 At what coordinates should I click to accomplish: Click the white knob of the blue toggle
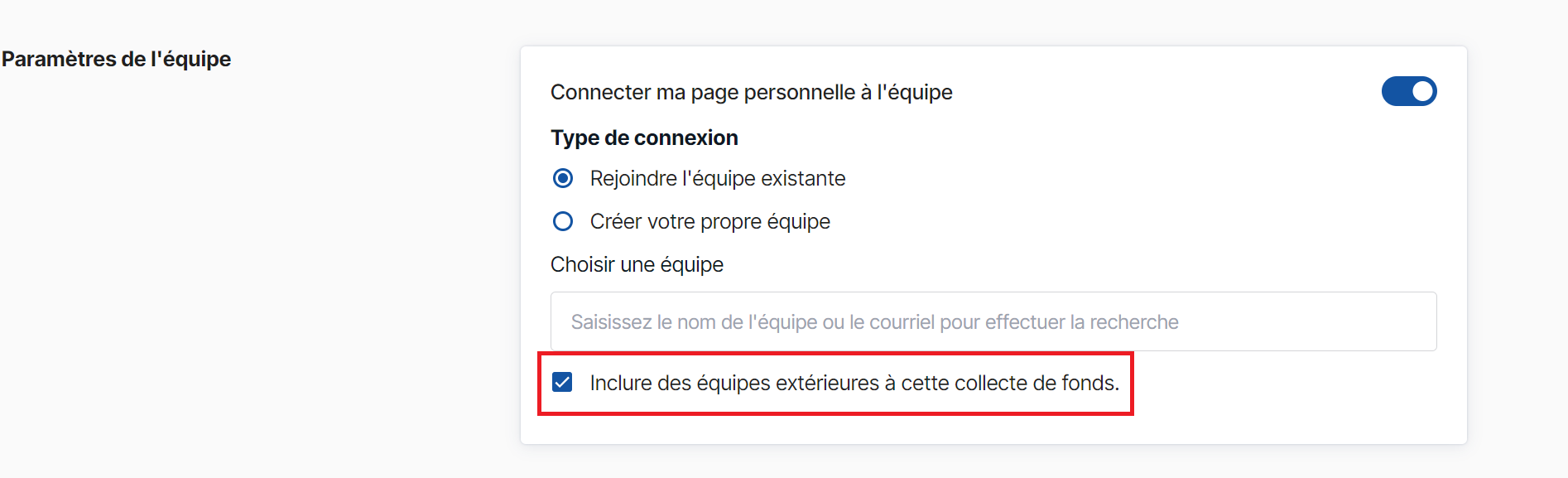tap(1422, 91)
